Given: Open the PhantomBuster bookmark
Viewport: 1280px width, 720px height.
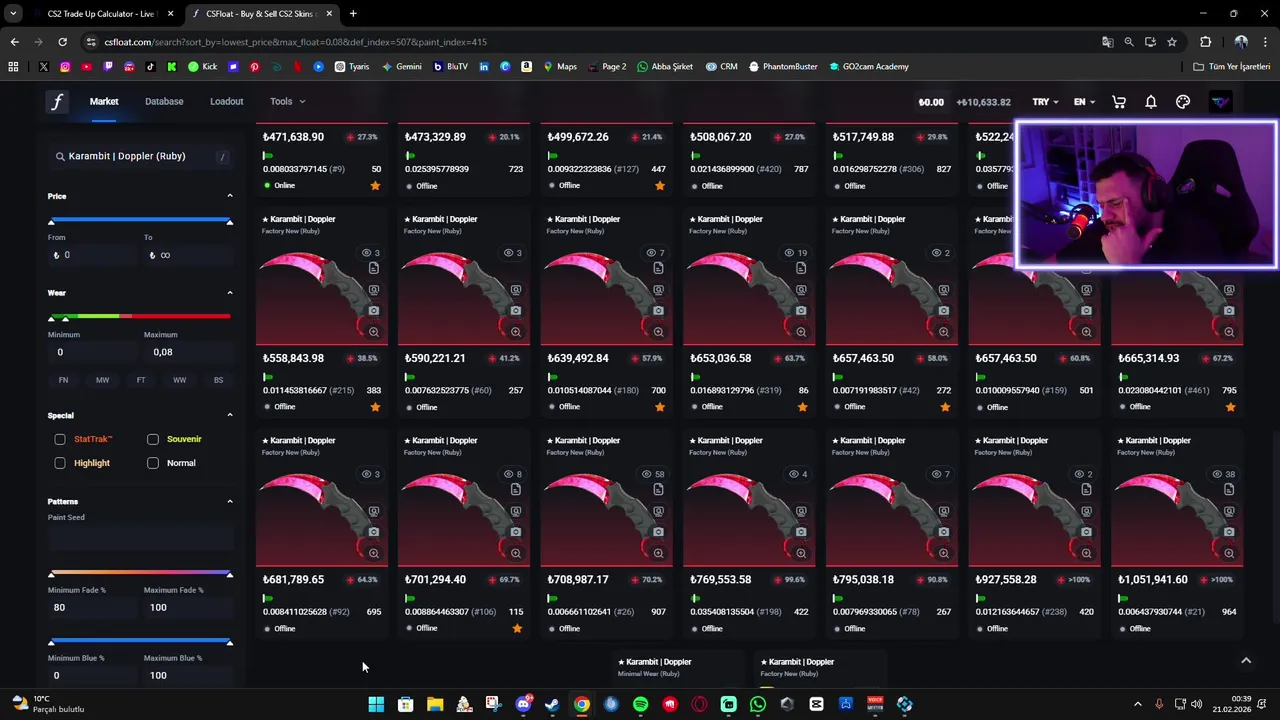Looking at the screenshot, I should point(783,67).
